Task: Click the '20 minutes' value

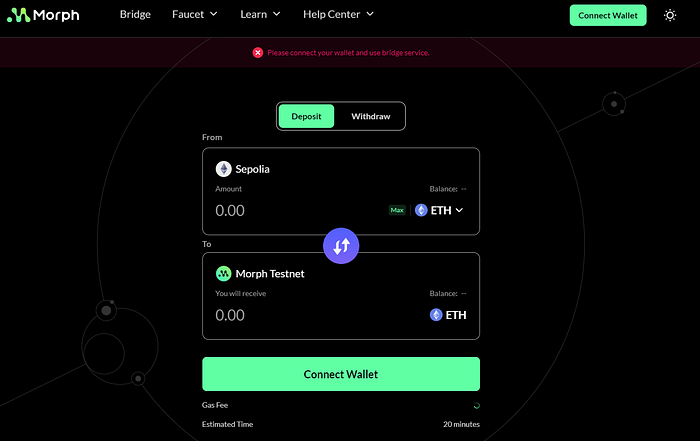Action: [462, 424]
